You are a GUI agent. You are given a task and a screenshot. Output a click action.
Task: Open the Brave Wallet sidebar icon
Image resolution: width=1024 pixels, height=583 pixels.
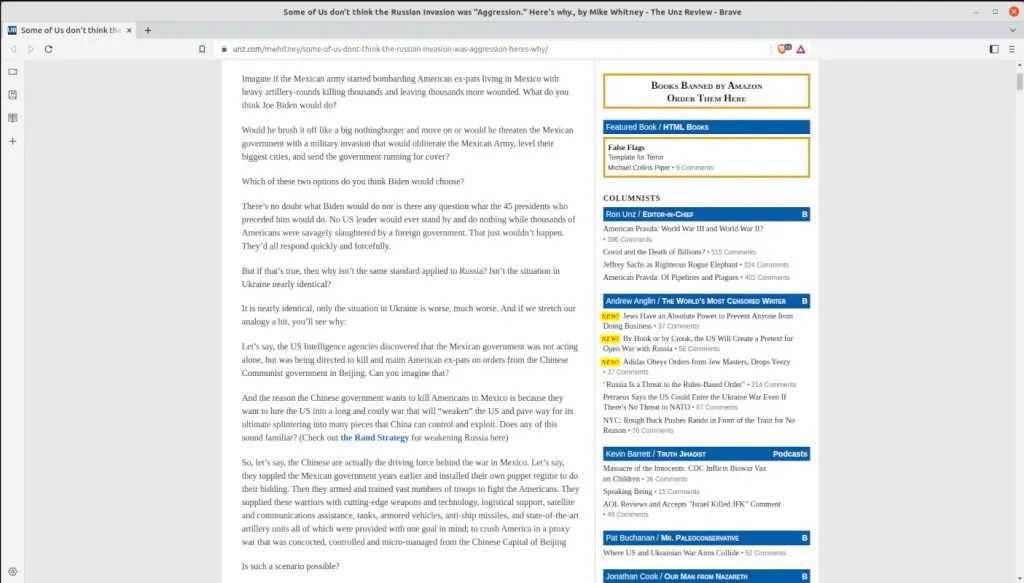click(12, 95)
